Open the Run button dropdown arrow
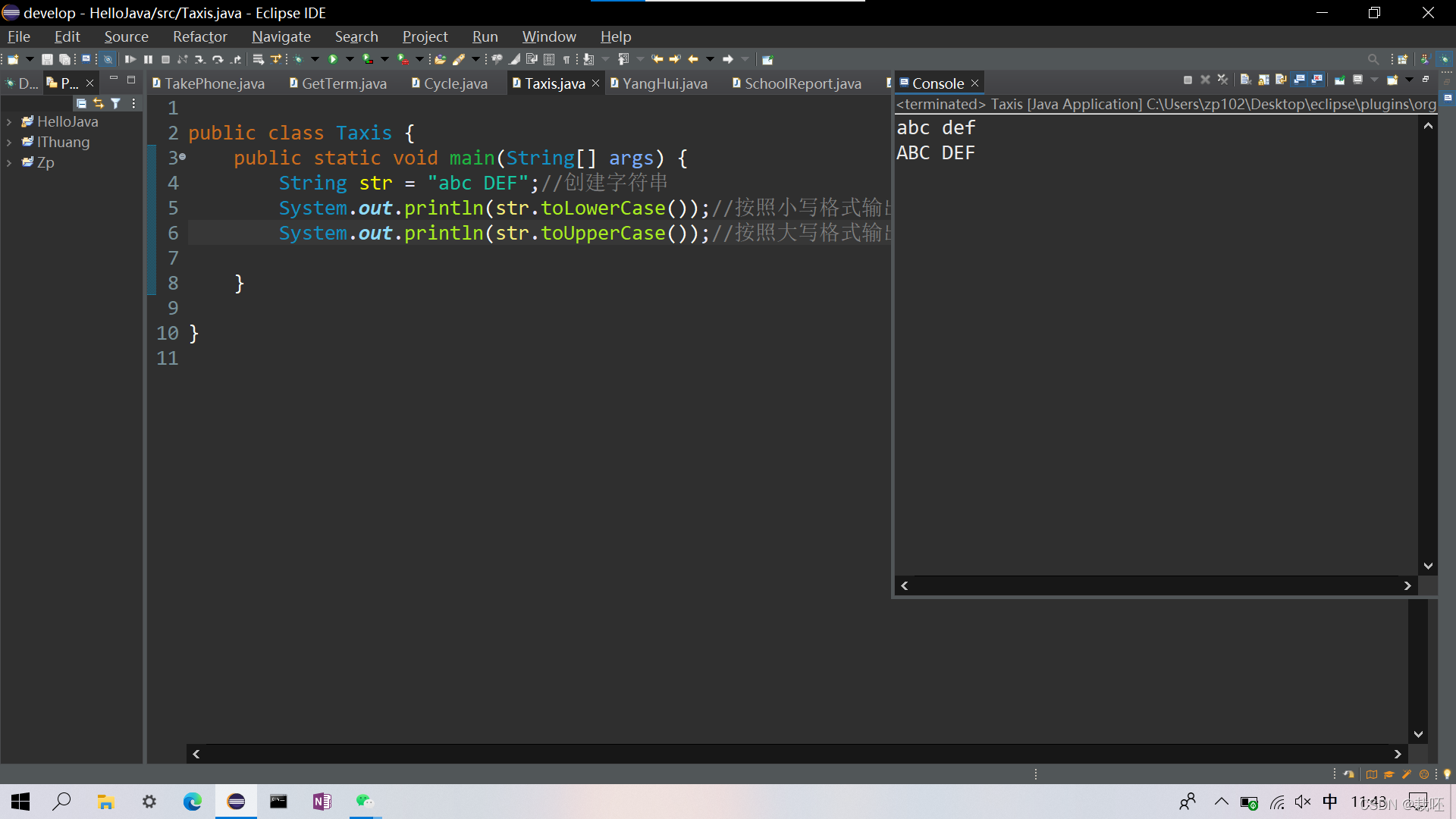 (x=350, y=59)
